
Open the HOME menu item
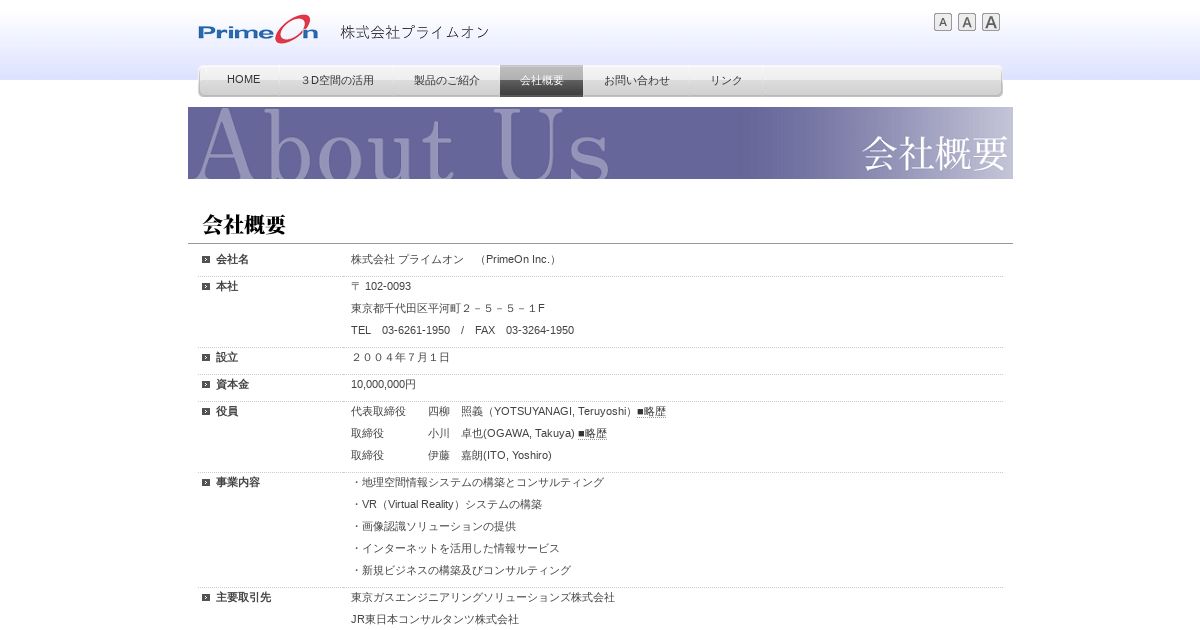point(243,80)
